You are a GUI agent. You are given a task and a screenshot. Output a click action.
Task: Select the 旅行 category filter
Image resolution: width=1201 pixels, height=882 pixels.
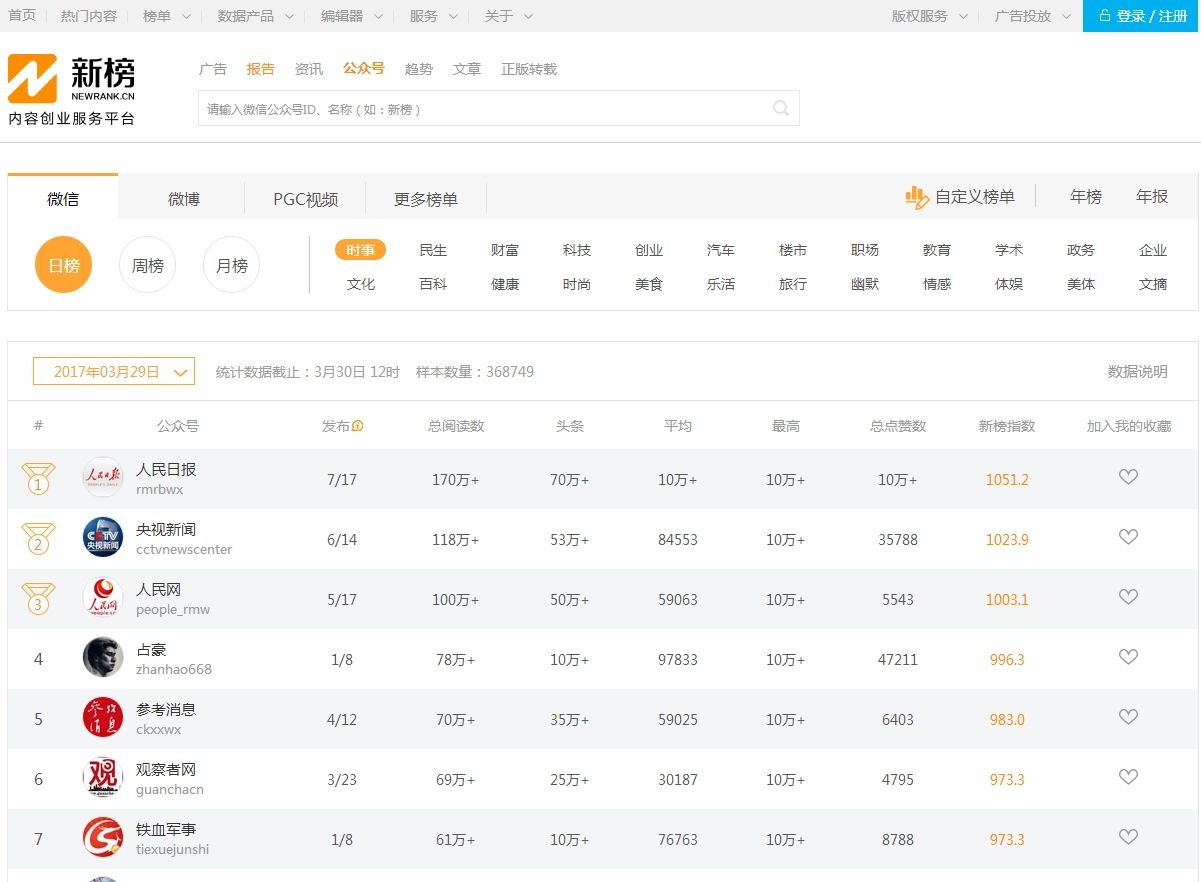(x=793, y=284)
